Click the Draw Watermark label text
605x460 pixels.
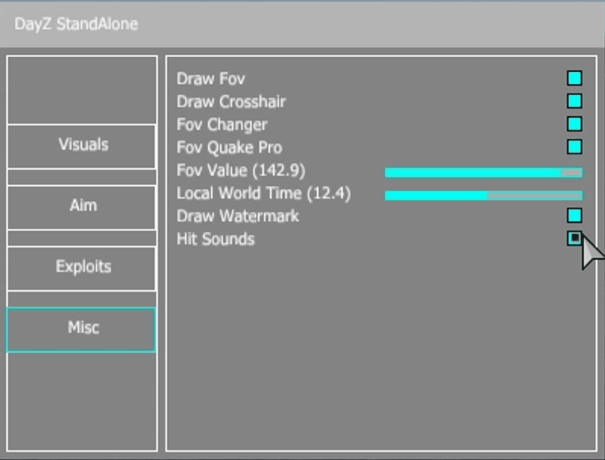pos(238,216)
